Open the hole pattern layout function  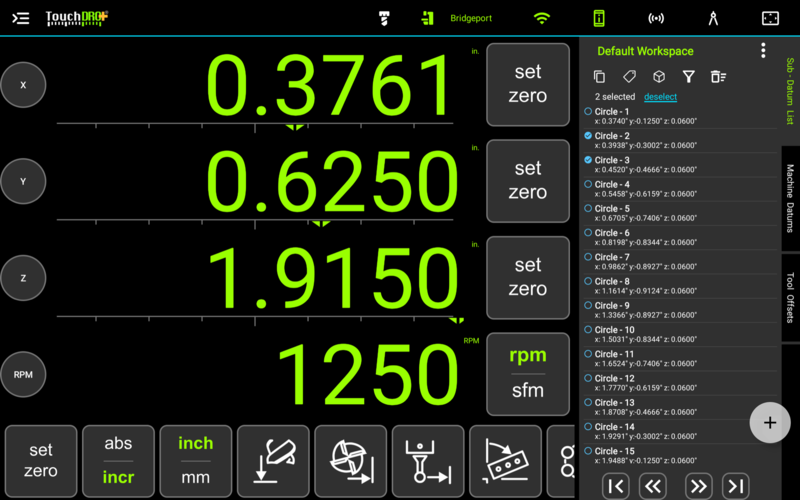[x=506, y=461]
